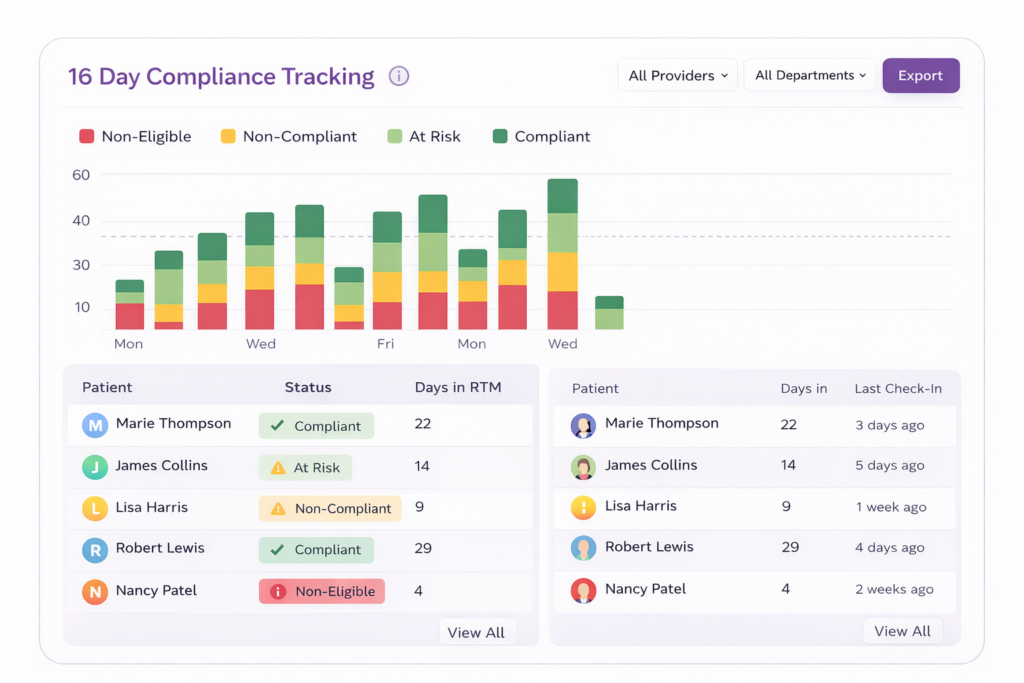1024x683 pixels.
Task: Toggle the Non-Eligible legend series
Action: pos(135,136)
